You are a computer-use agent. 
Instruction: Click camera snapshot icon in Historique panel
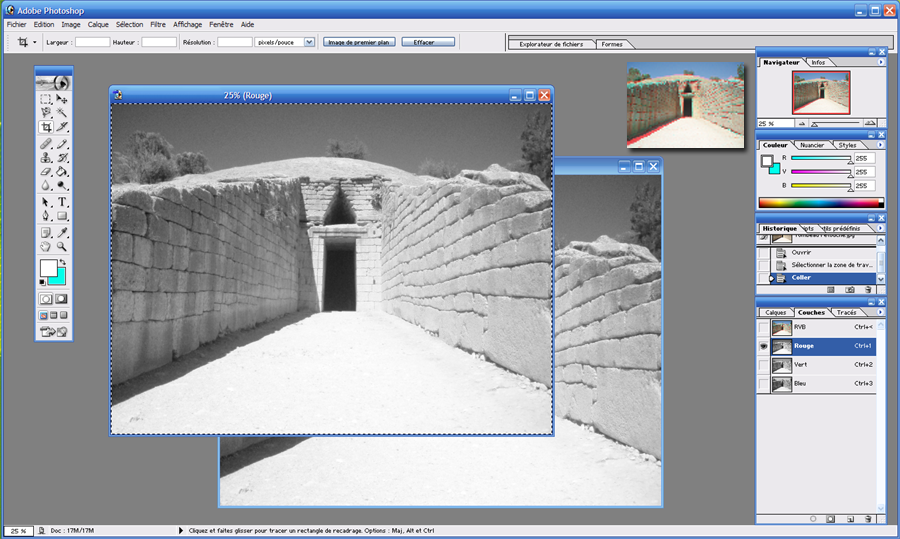[849, 289]
